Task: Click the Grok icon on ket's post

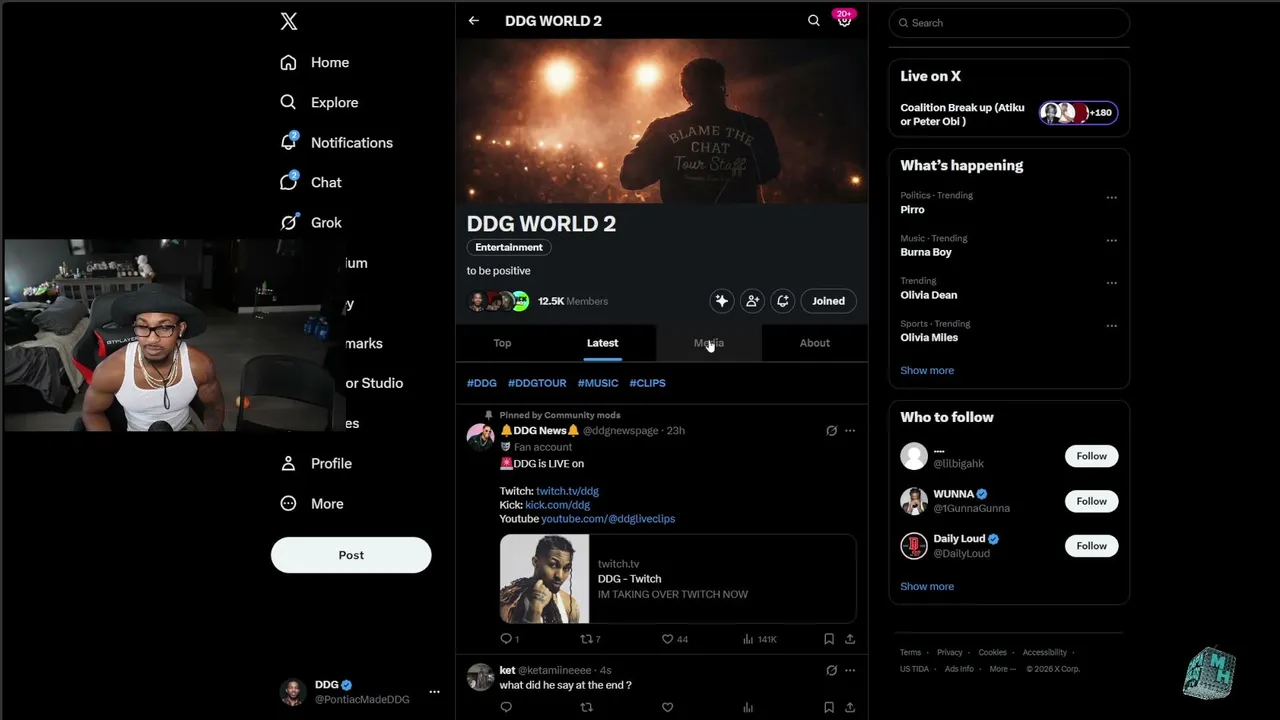Action: (831, 670)
